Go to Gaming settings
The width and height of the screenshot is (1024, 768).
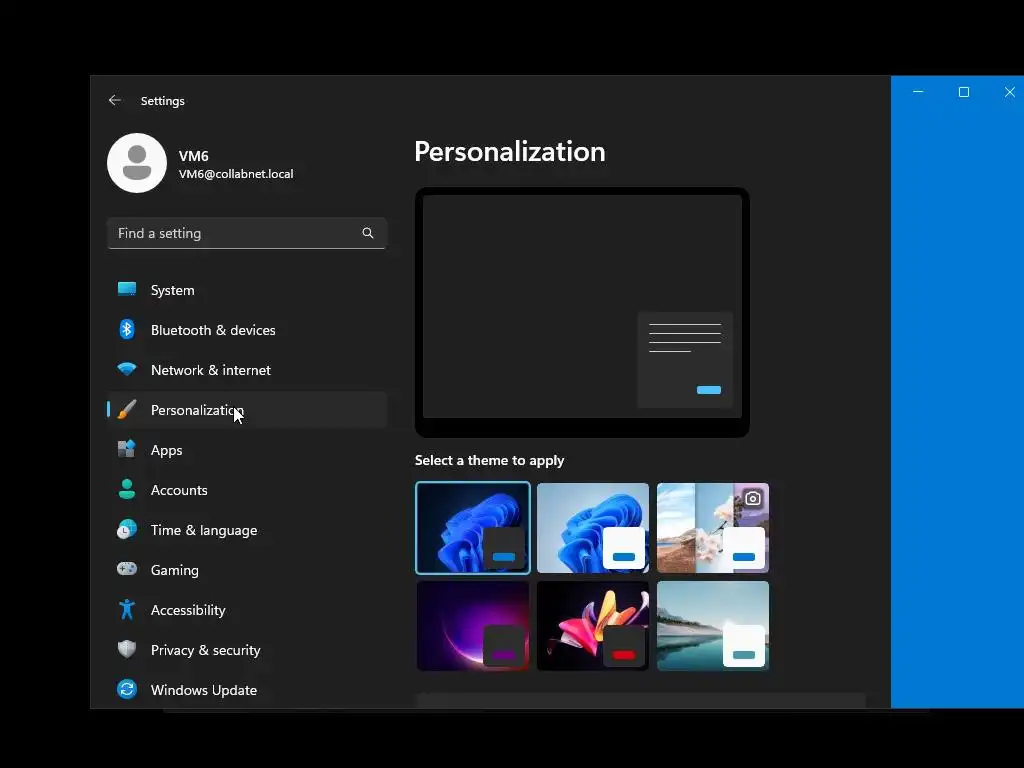point(247,569)
